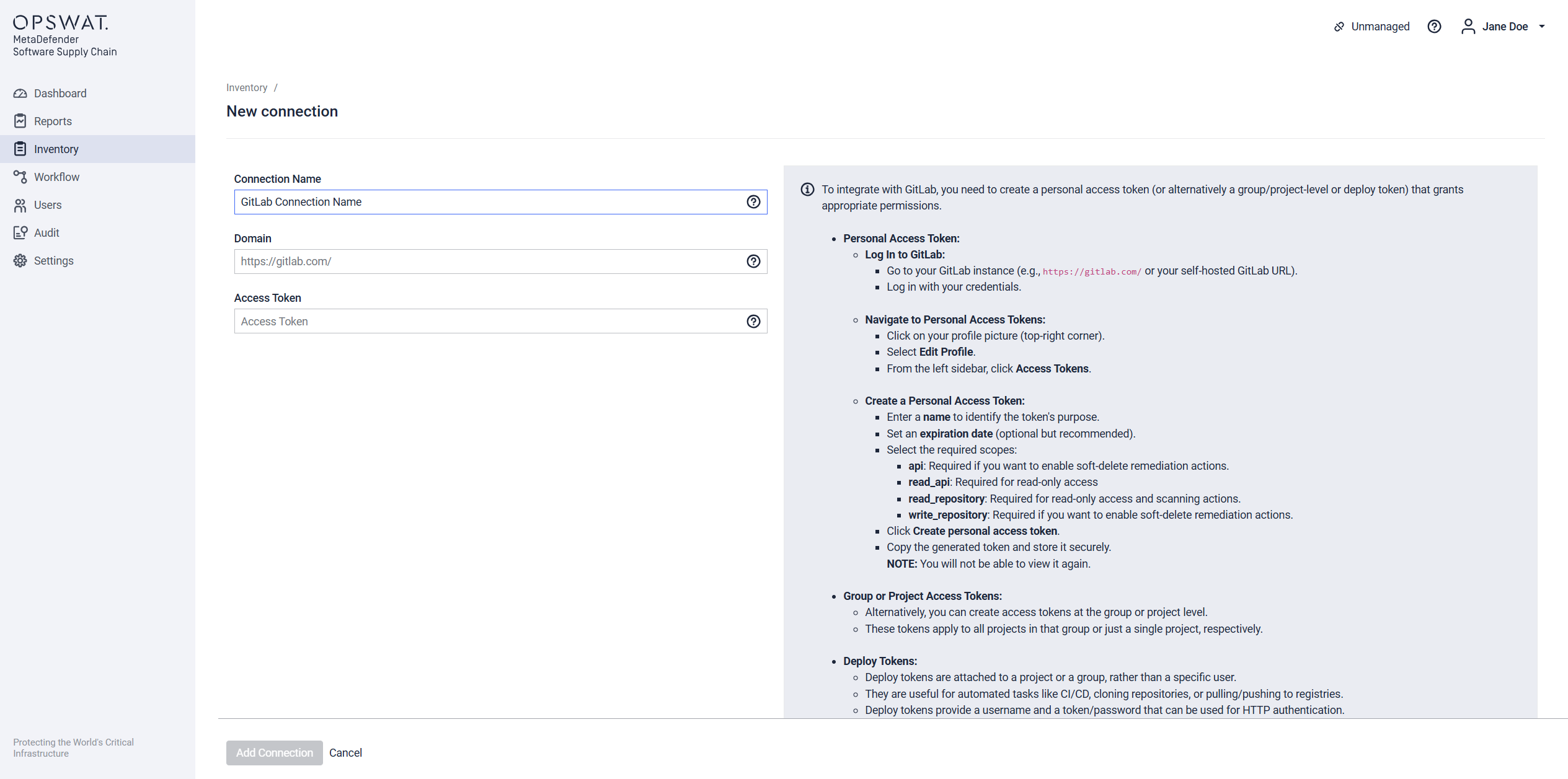The image size is (1568, 779).
Task: Click the Add Connection button
Action: 274,753
